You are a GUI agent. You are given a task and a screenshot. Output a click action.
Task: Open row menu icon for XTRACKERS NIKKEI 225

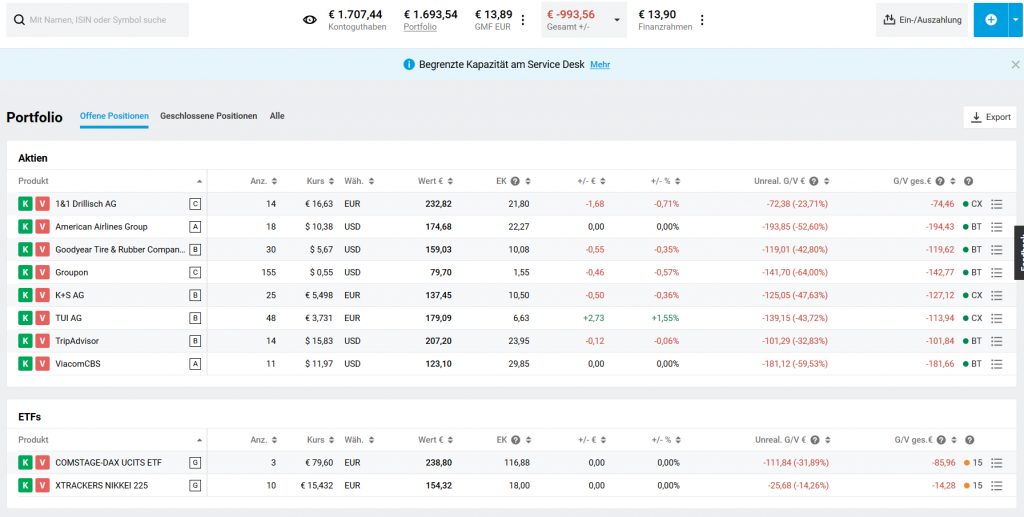(x=996, y=485)
